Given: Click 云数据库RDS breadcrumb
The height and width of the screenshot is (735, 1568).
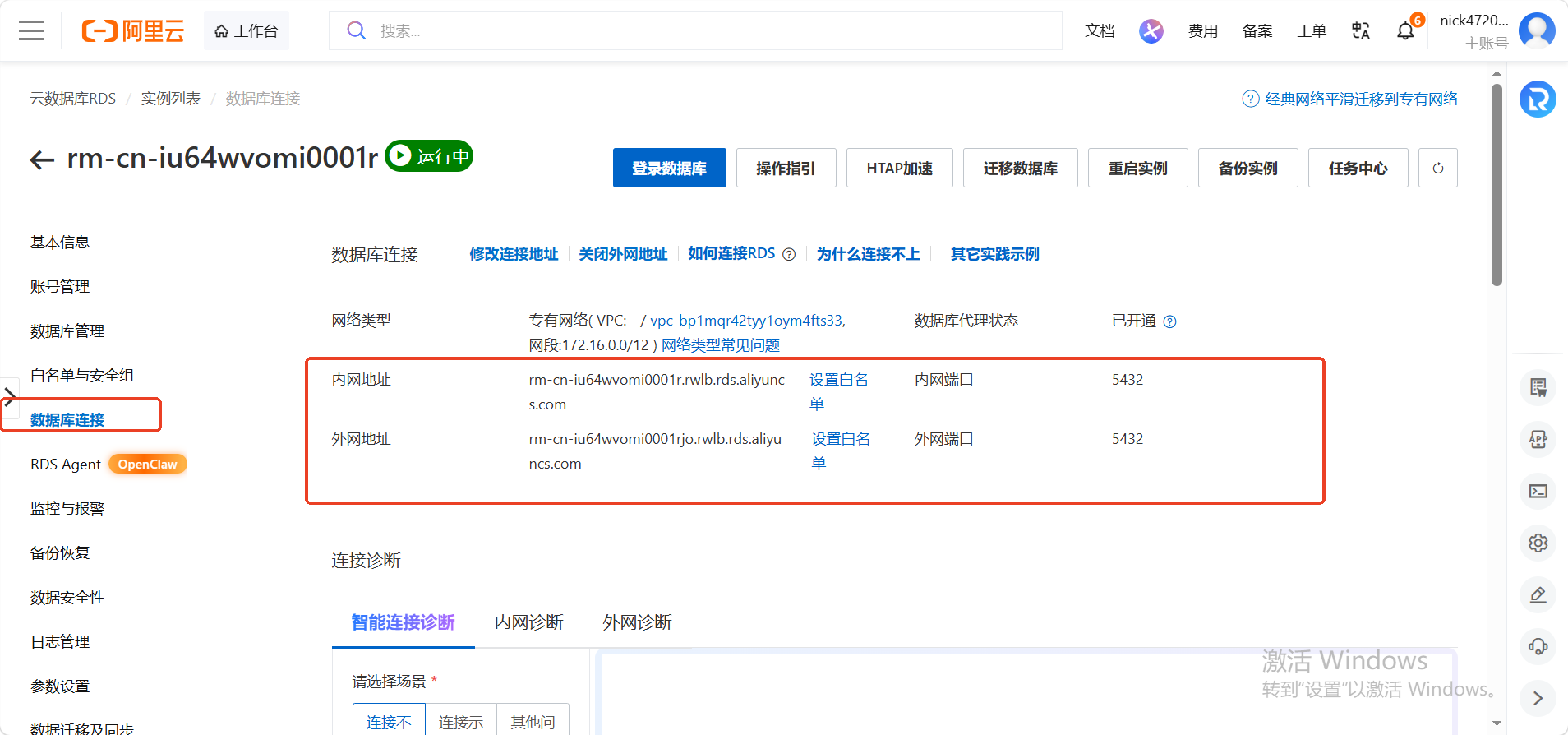Looking at the screenshot, I should click(73, 99).
